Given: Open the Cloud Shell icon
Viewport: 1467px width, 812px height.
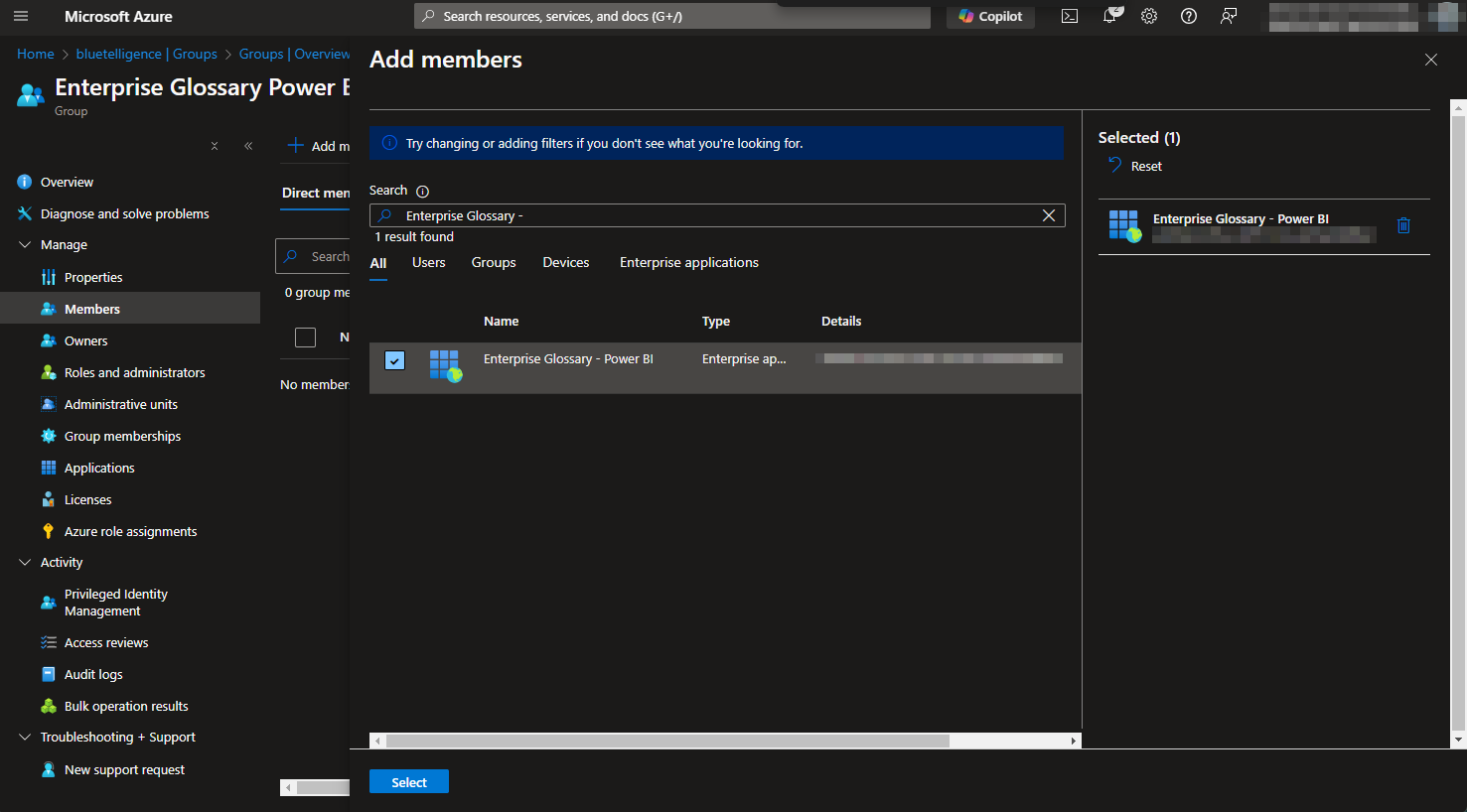Looking at the screenshot, I should point(1070,16).
